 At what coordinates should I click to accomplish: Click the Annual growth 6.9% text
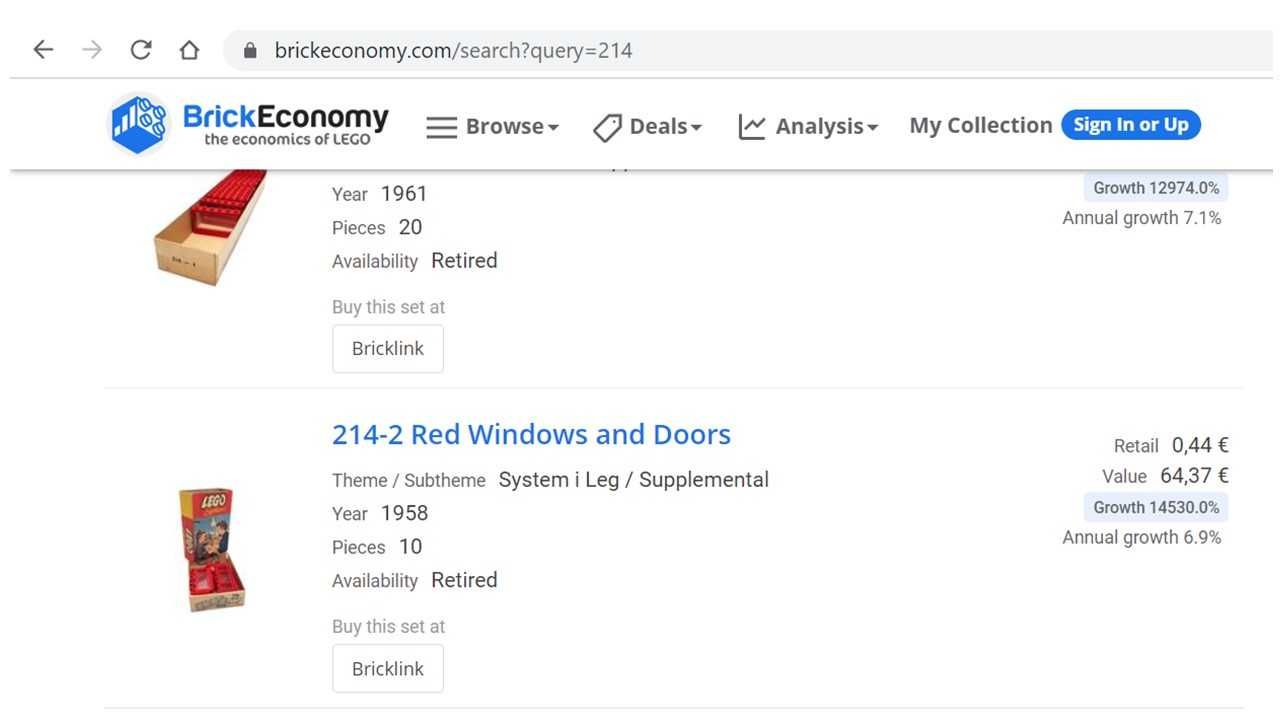pyautogui.click(x=1142, y=537)
